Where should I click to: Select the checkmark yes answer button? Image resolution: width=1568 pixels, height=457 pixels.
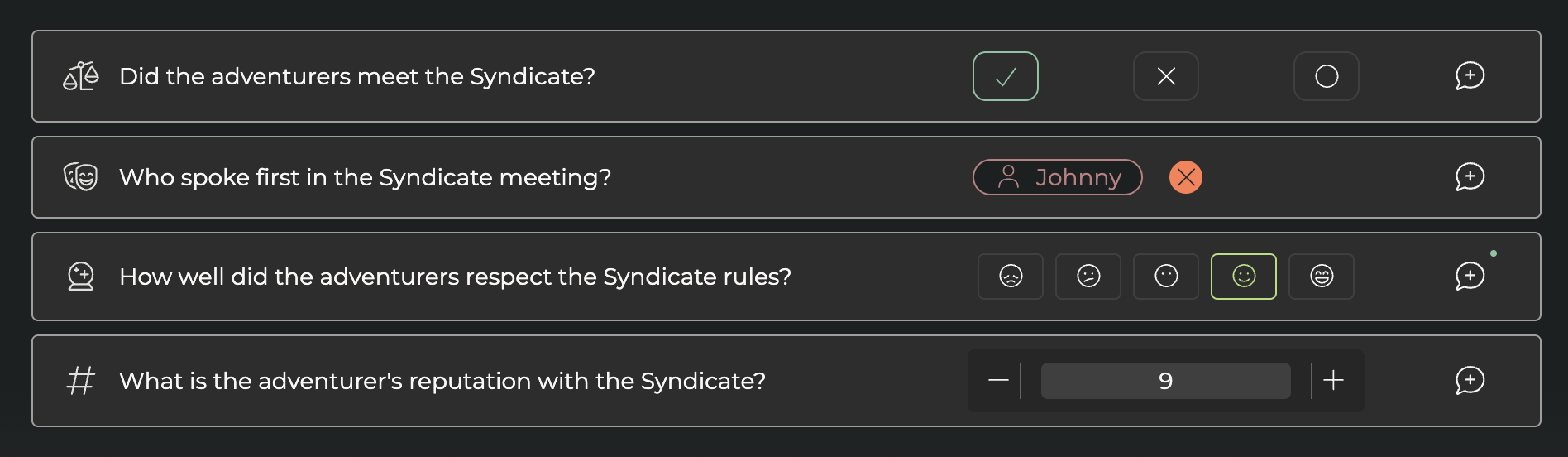1005,76
